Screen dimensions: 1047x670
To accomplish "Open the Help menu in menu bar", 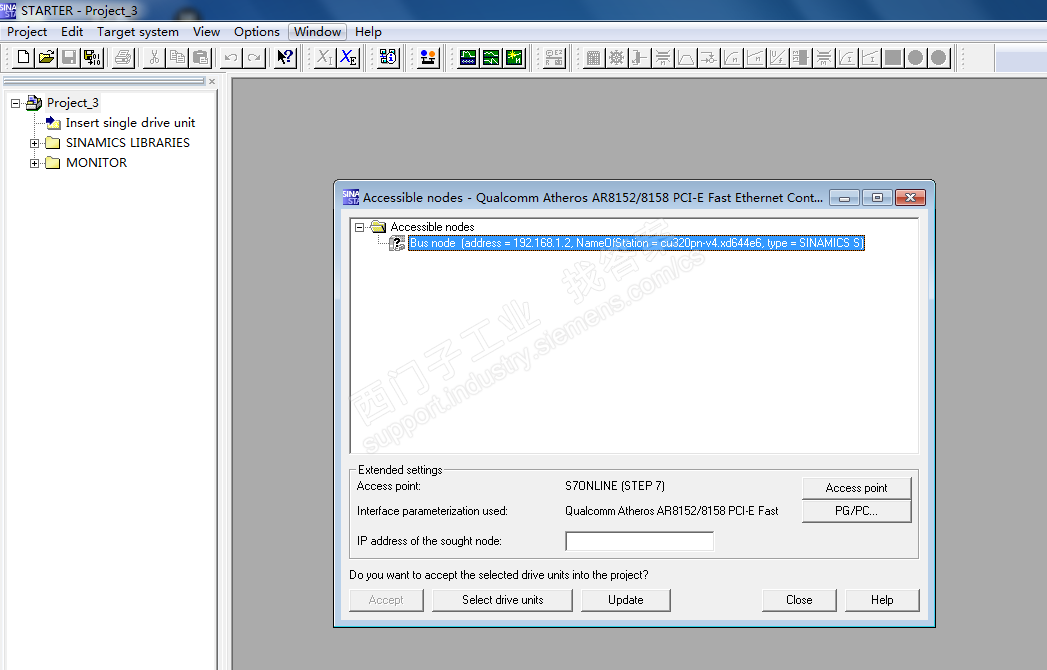I will (x=368, y=31).
